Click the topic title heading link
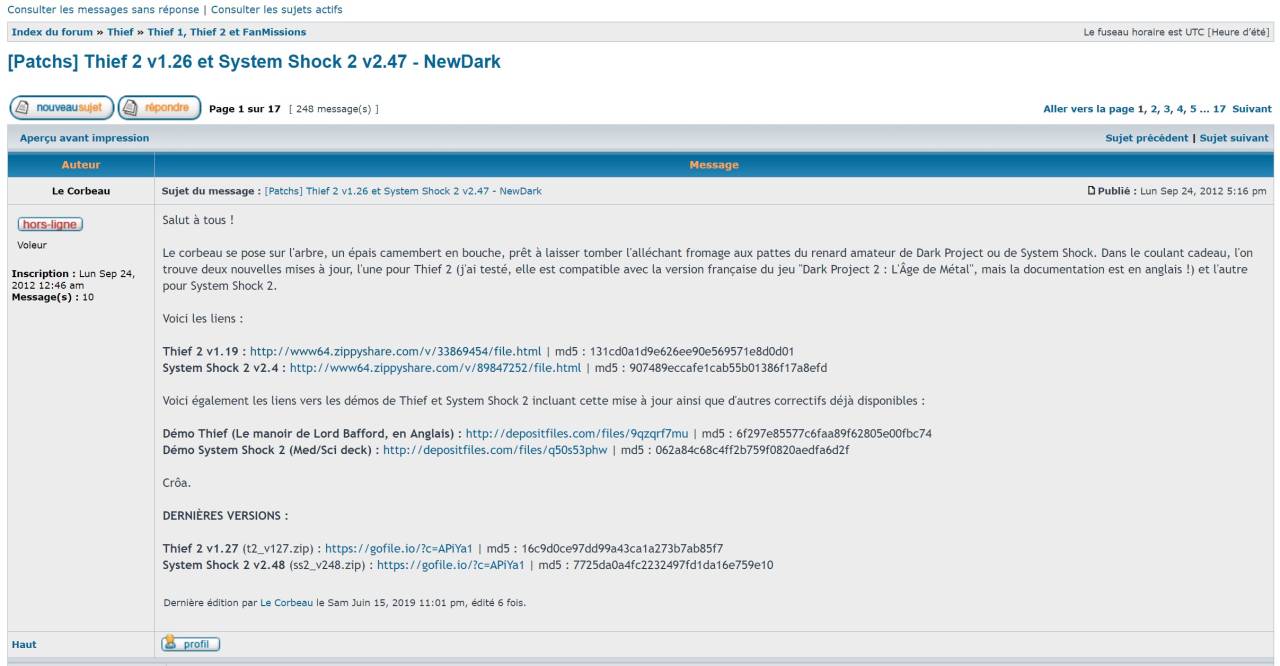The image size is (1280, 666). click(253, 62)
